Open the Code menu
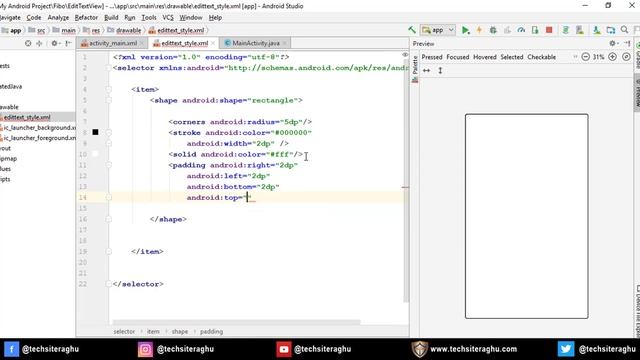 [33, 18]
